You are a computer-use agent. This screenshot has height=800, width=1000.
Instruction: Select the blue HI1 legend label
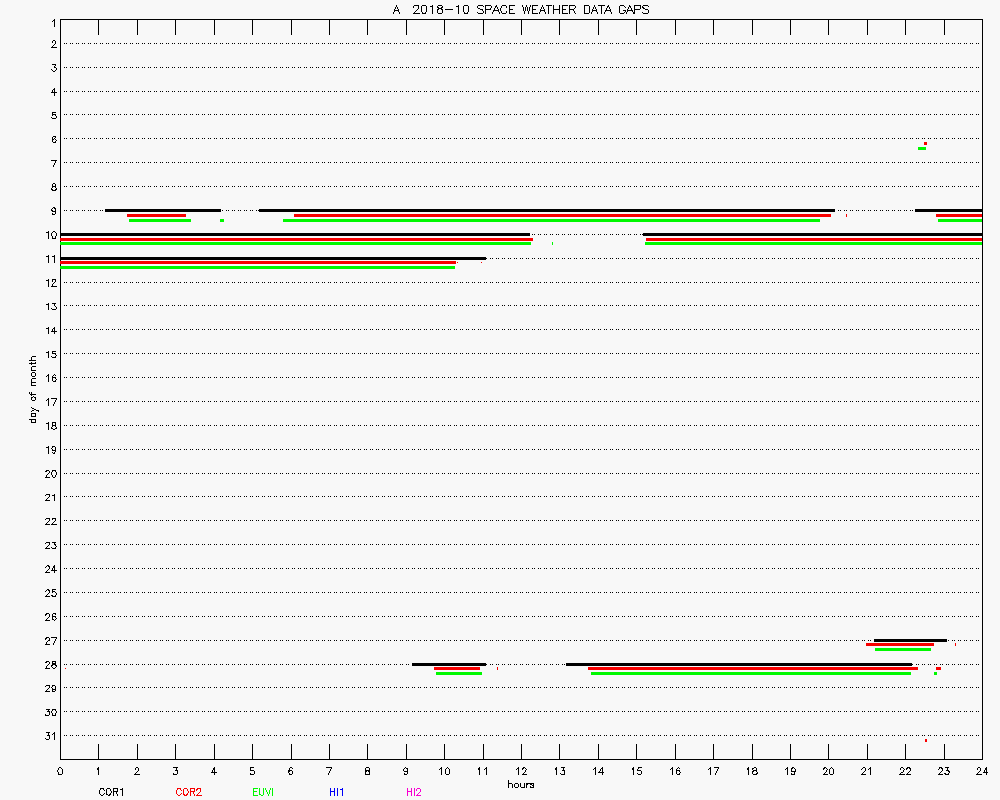pyautogui.click(x=337, y=792)
